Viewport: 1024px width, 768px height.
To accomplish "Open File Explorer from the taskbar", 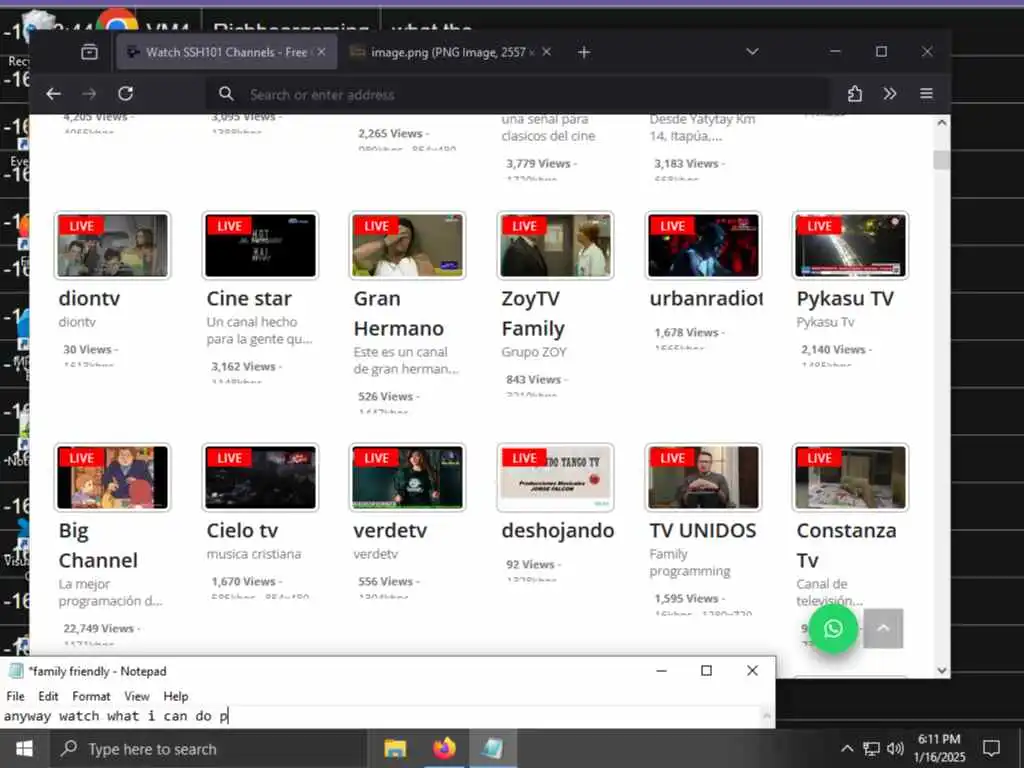I will coord(395,748).
